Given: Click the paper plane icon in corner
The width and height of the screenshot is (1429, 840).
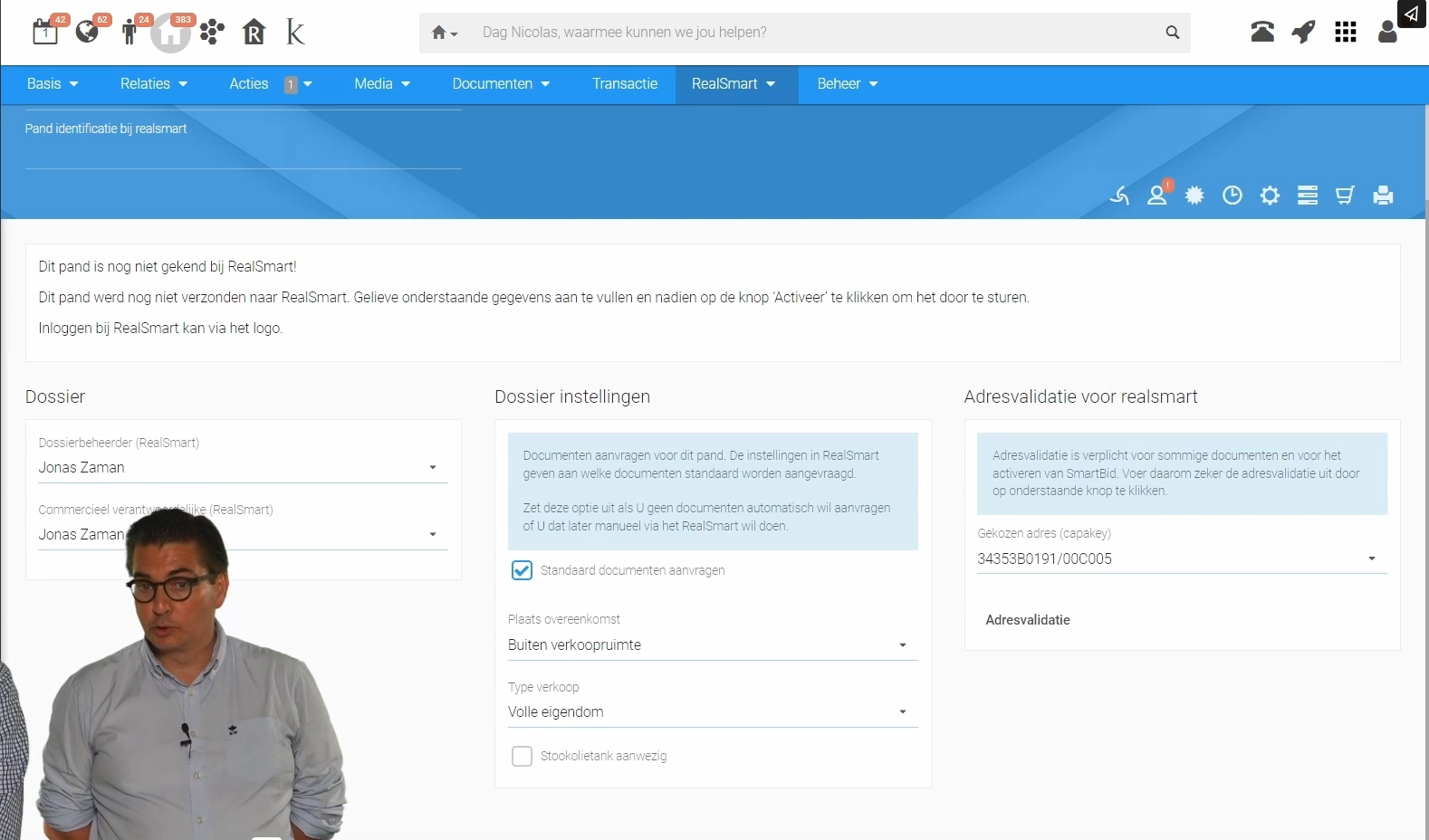Looking at the screenshot, I should (x=1412, y=14).
